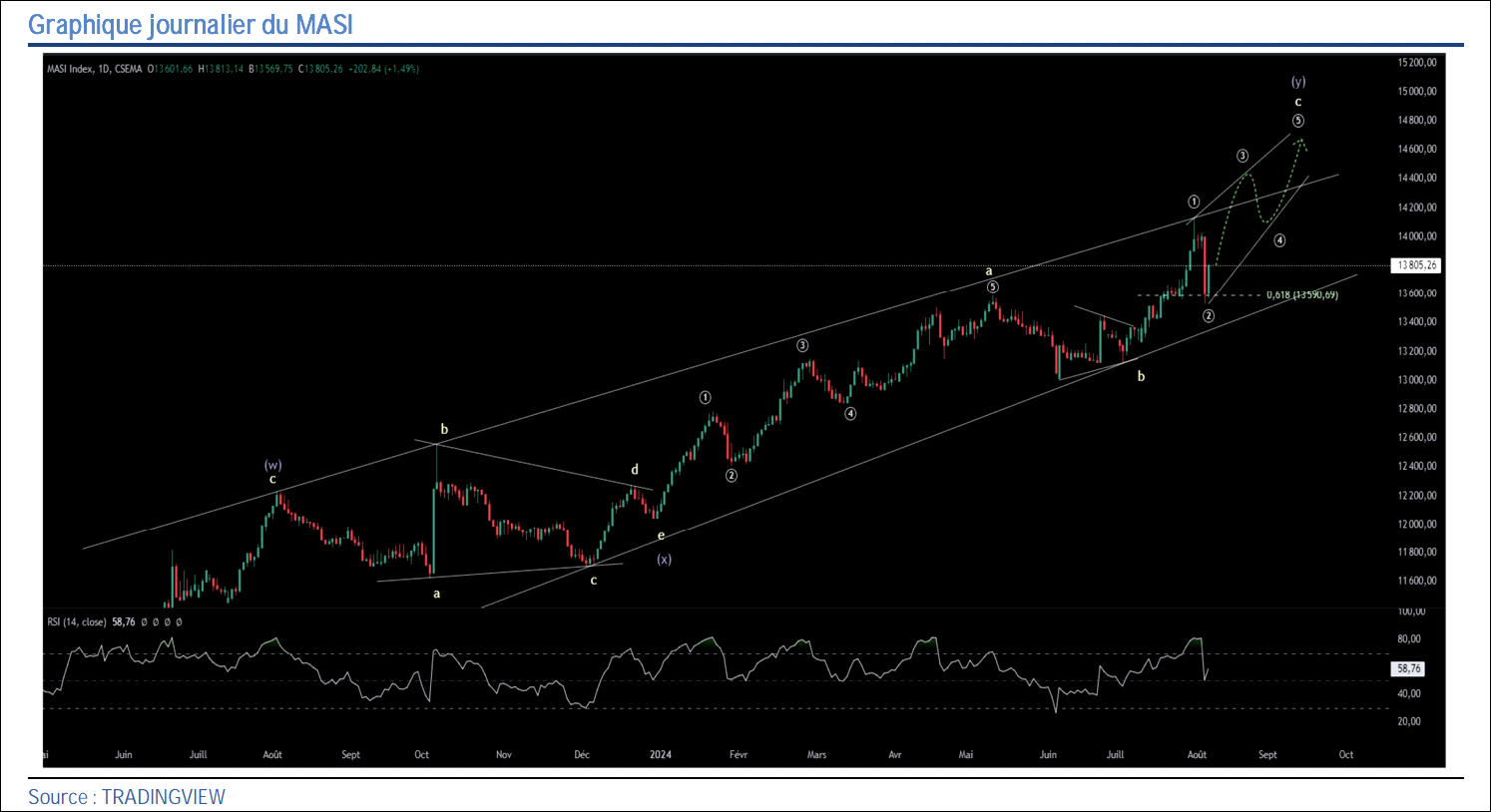Click circled 2 label below red candle
The height and width of the screenshot is (812, 1491).
point(1208,316)
